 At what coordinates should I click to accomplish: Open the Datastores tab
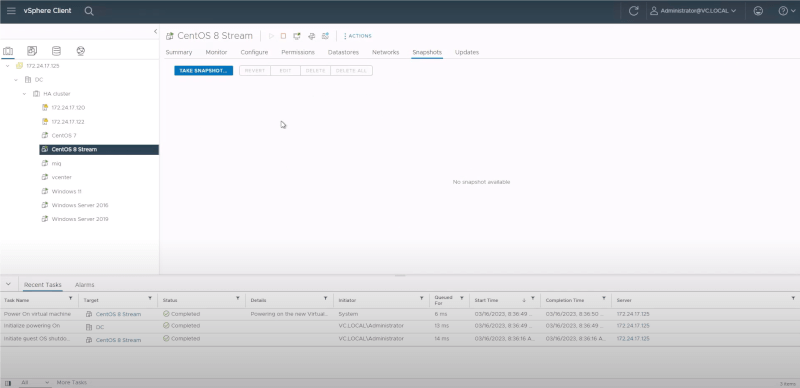(343, 52)
